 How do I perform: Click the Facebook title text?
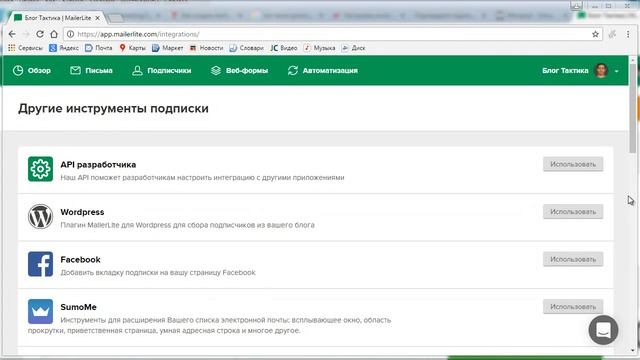(80, 260)
